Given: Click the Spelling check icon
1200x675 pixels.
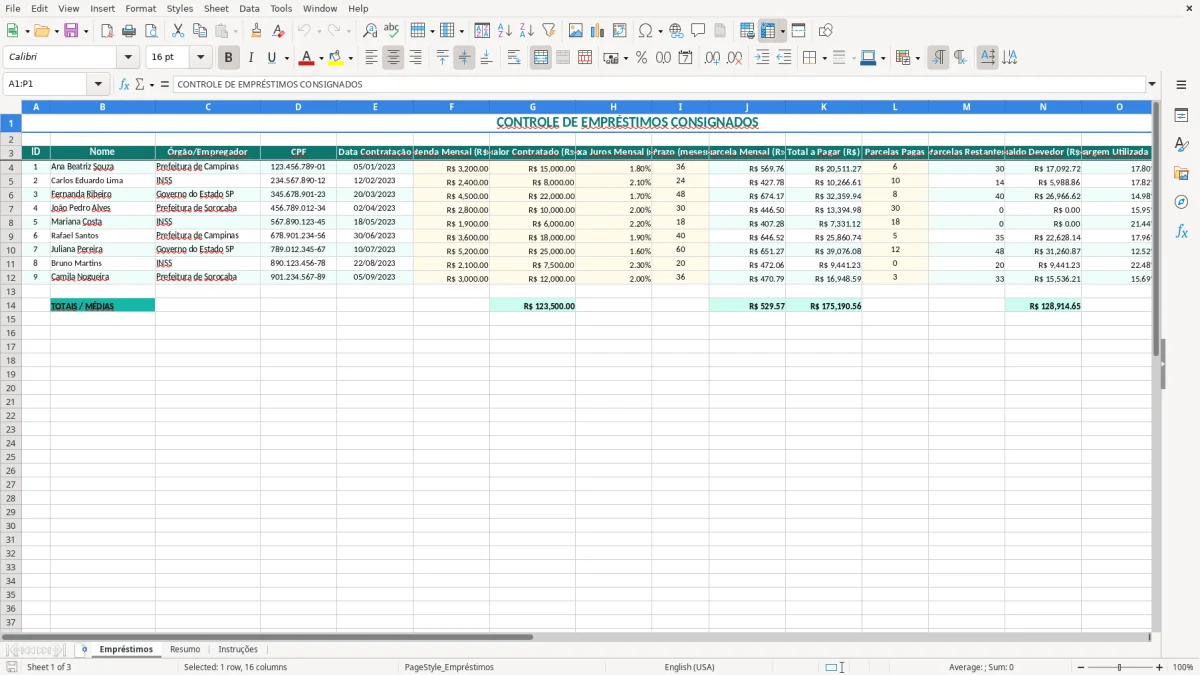Looking at the screenshot, I should [x=392, y=31].
